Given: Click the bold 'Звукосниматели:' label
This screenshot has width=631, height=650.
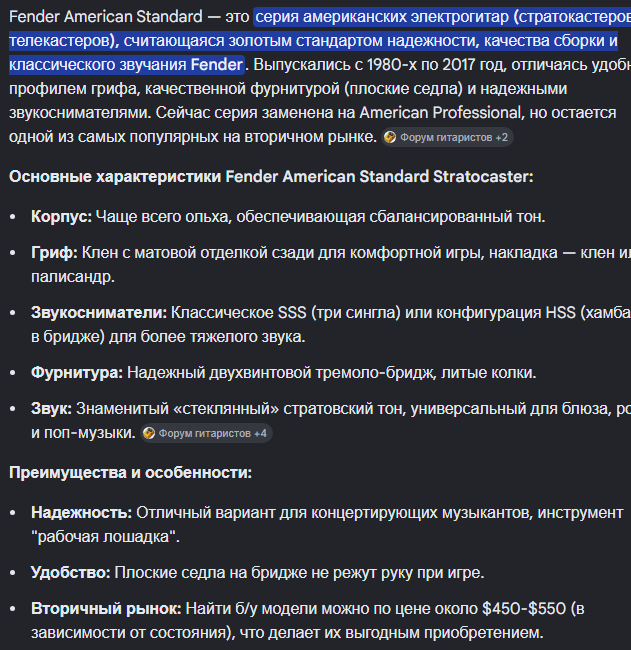Looking at the screenshot, I should tap(99, 313).
